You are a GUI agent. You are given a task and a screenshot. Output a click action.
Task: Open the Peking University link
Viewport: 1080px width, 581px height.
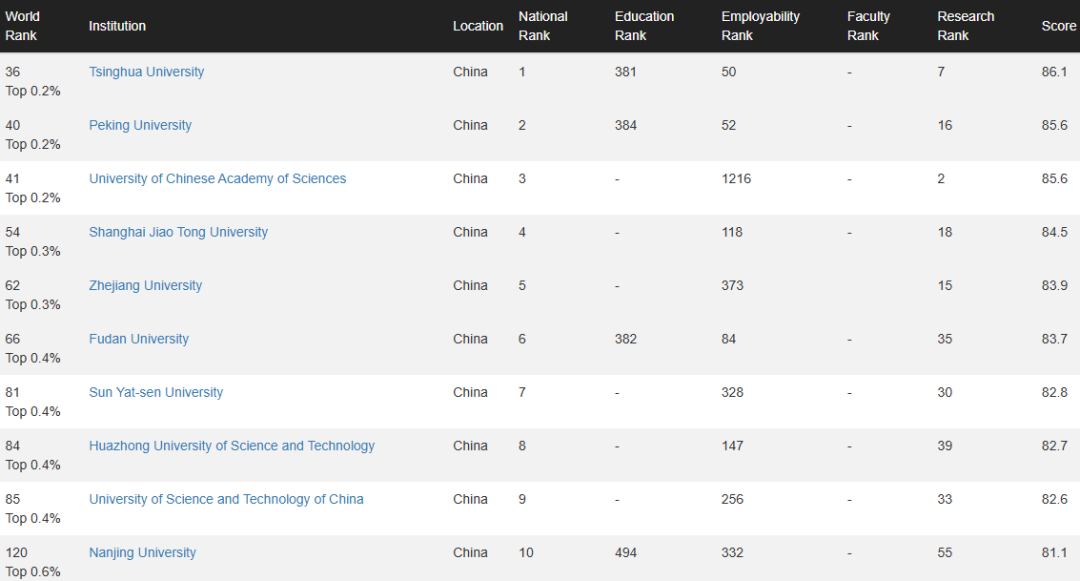(140, 125)
